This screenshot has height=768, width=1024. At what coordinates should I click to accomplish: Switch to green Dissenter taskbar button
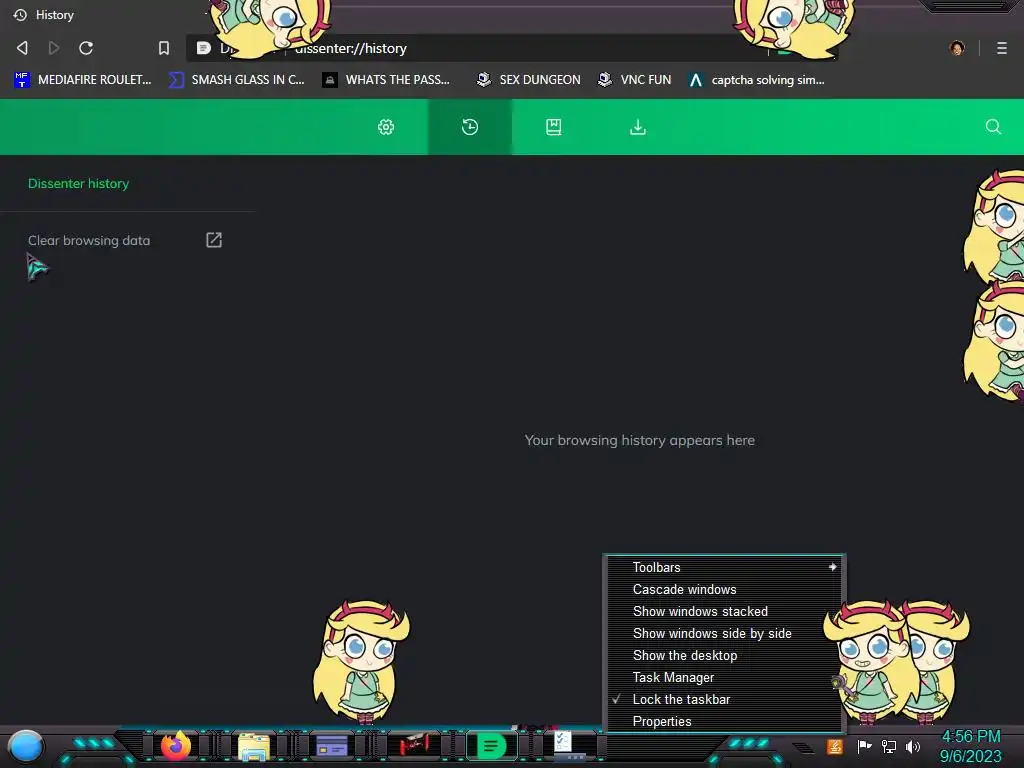click(x=492, y=745)
